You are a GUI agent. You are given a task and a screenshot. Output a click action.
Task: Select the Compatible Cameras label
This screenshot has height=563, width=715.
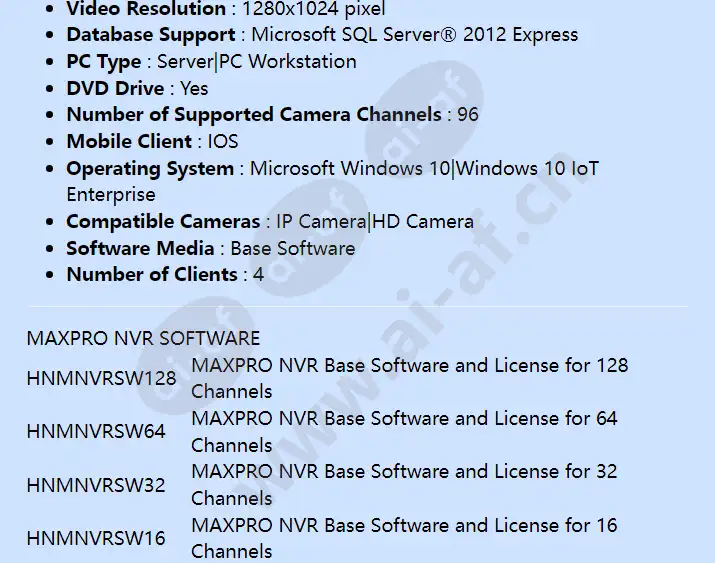coord(163,222)
